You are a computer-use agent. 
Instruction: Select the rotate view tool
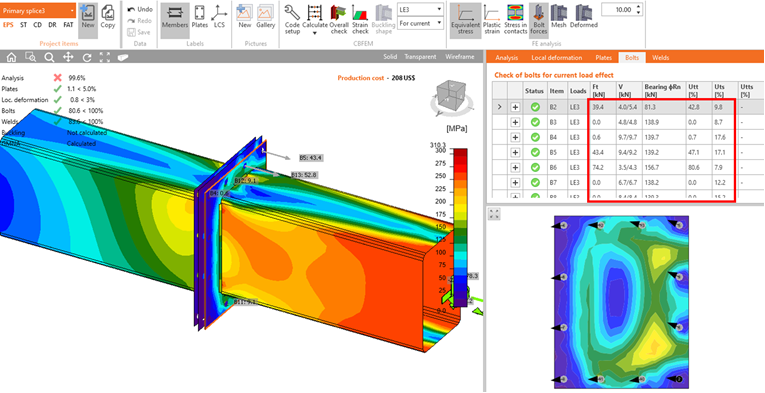87,57
